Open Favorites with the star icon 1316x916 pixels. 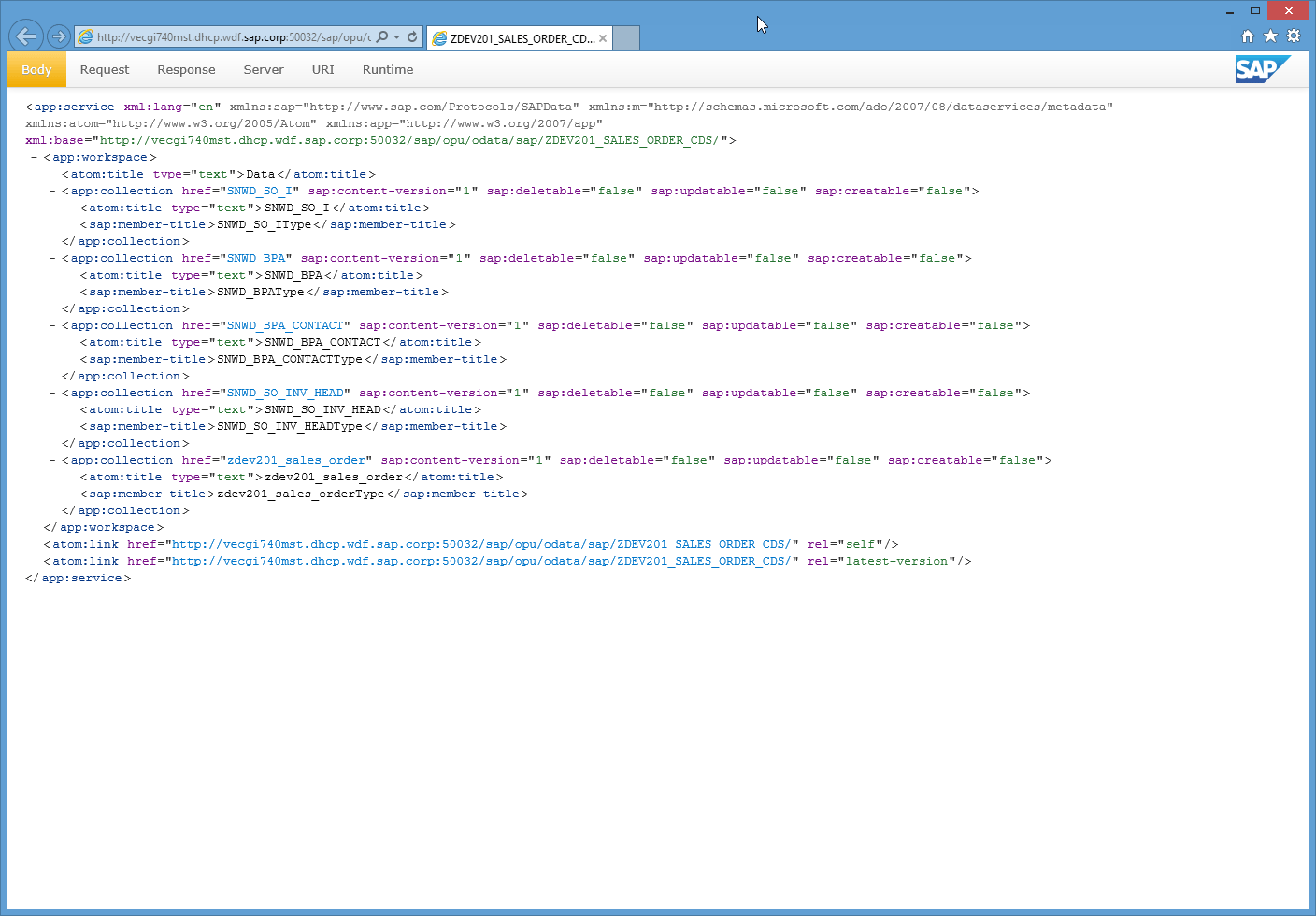[1270, 36]
